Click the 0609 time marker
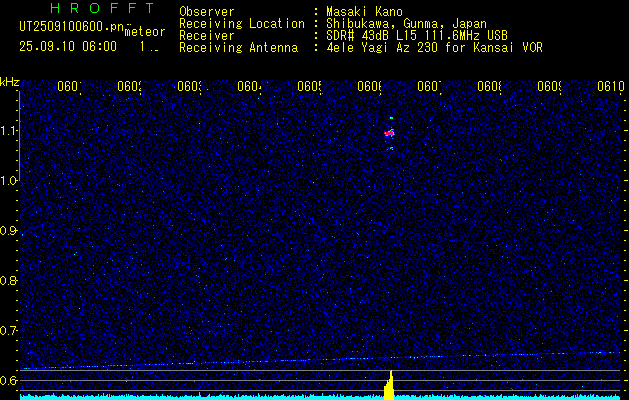The width and height of the screenshot is (629, 400). coord(550,86)
